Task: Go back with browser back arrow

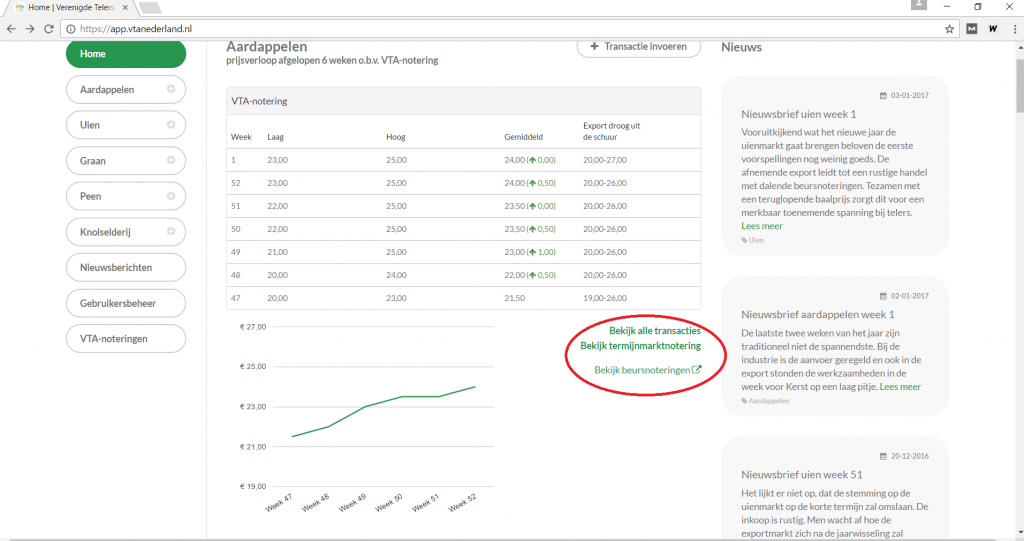Action: pos(11,29)
